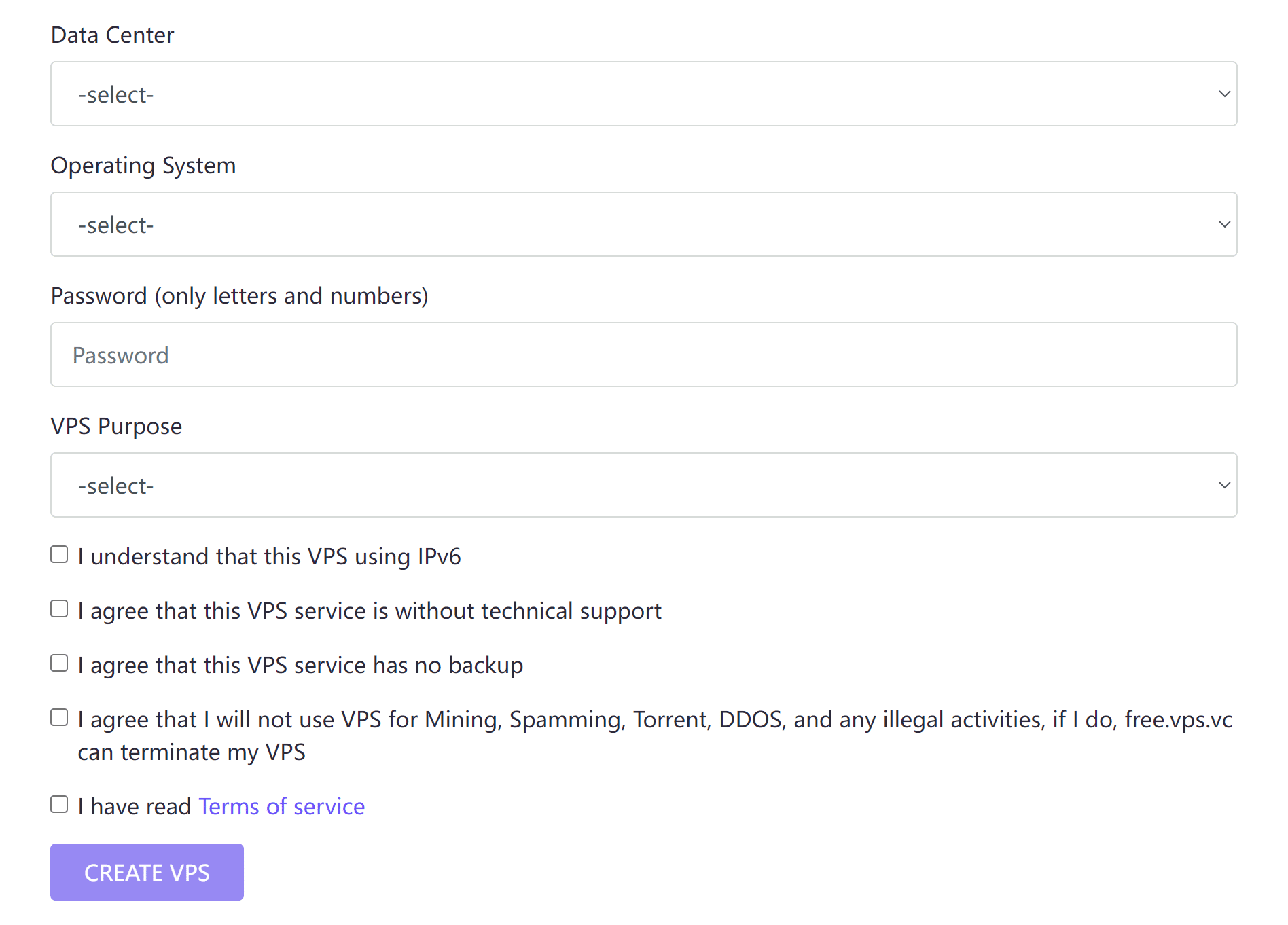Click the 'Operating System' field label

tap(143, 166)
